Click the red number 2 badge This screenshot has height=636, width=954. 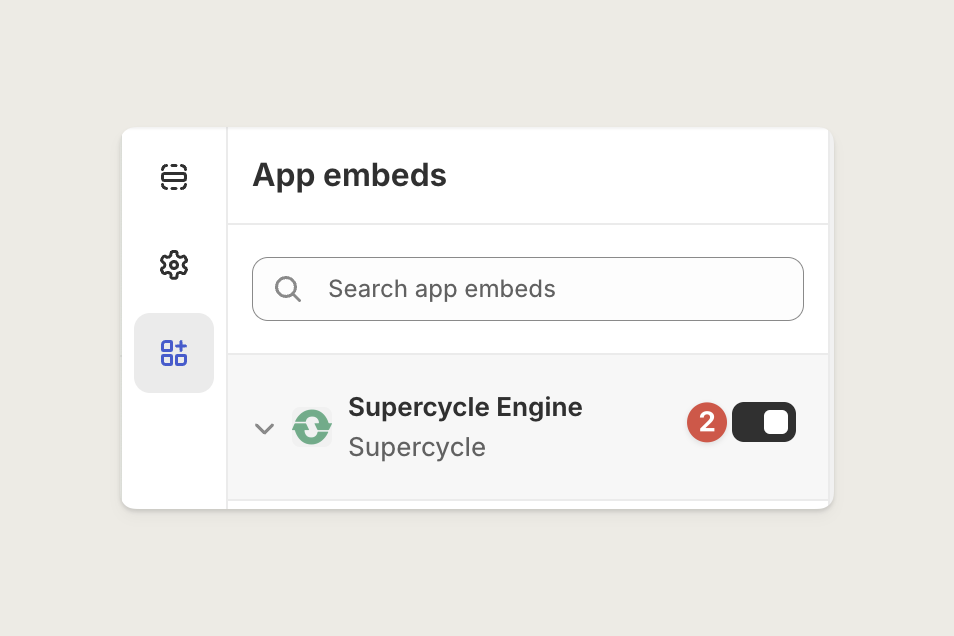point(706,422)
